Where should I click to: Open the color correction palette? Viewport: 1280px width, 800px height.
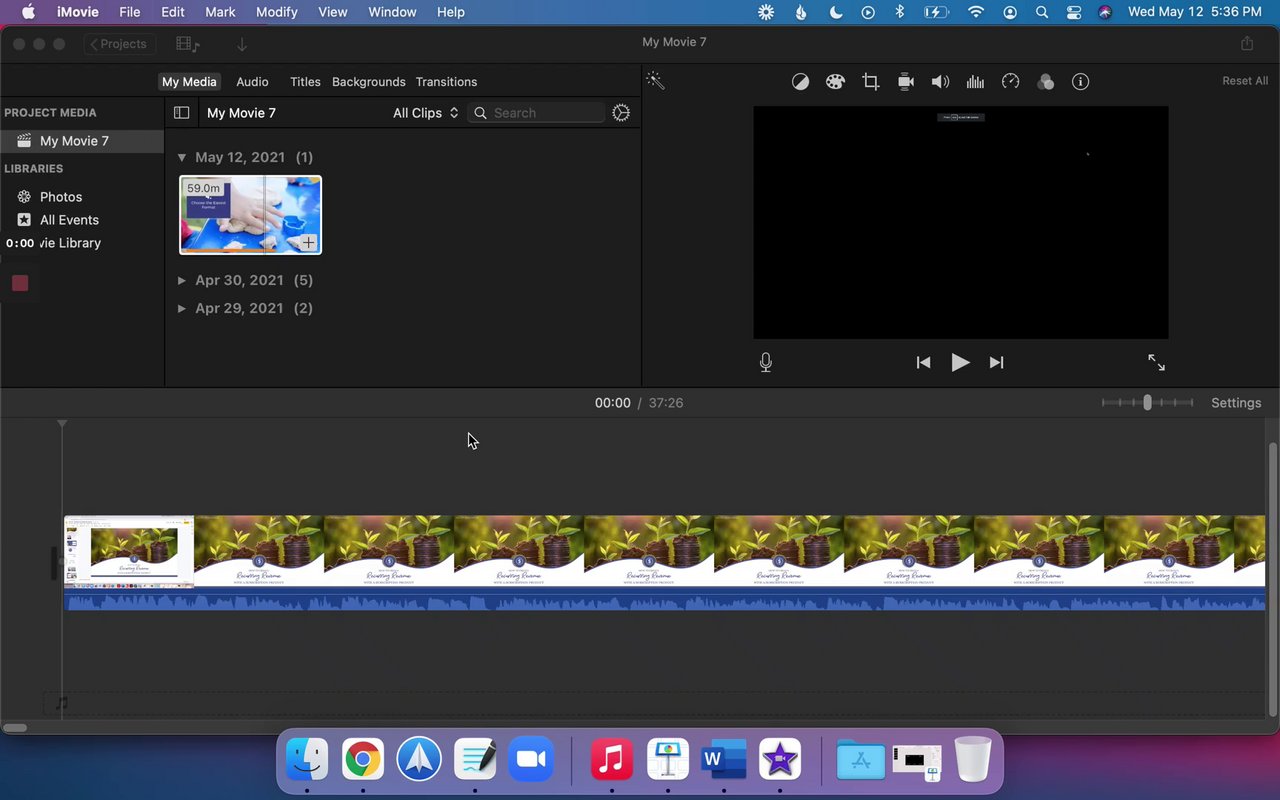tap(835, 82)
